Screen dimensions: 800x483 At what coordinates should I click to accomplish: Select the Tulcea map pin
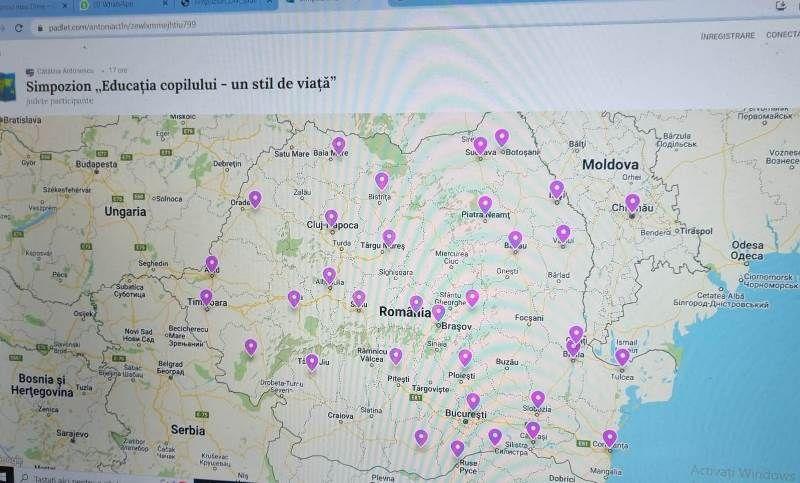pos(622,356)
